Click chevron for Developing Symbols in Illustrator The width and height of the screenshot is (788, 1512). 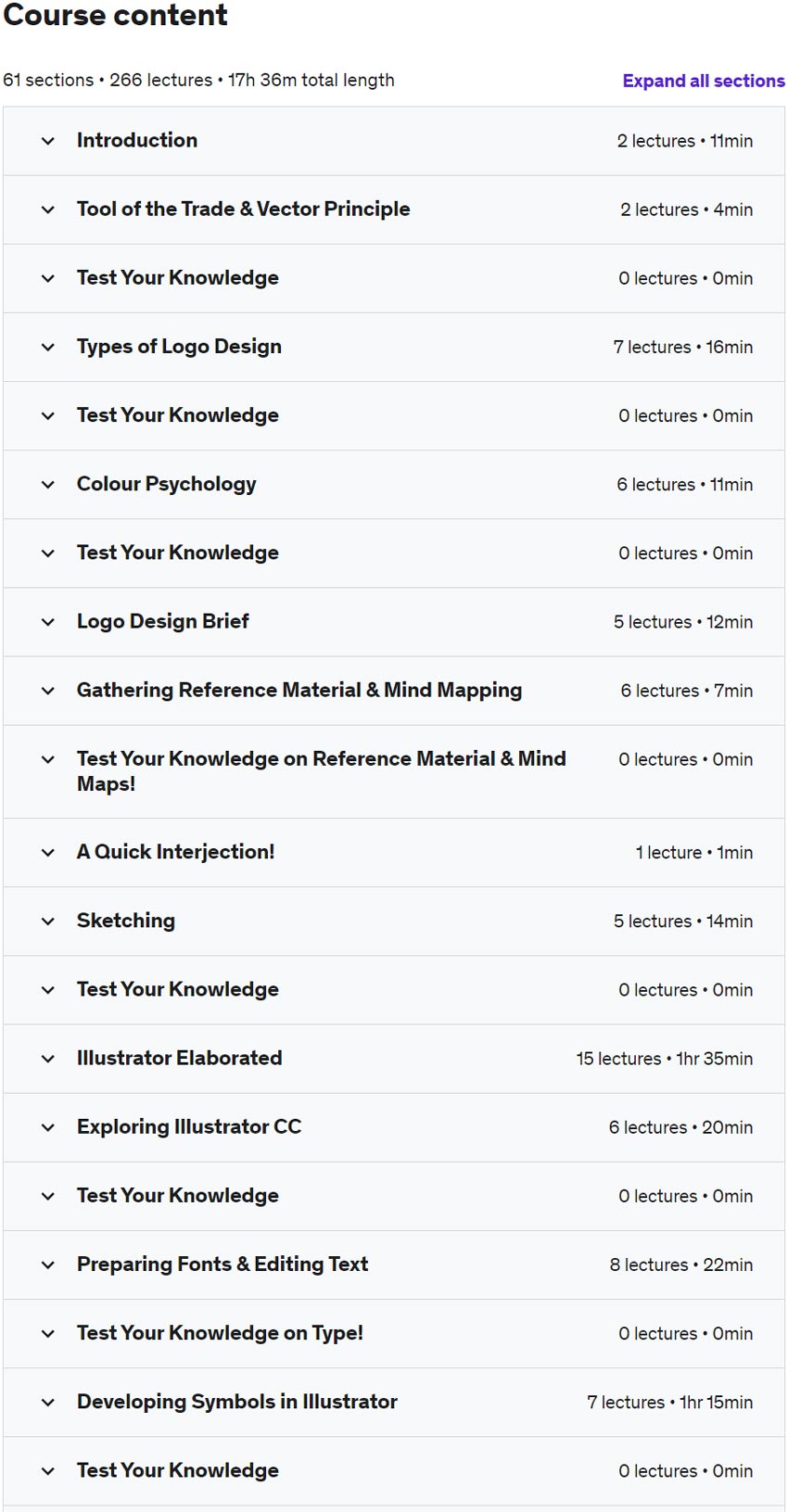[x=48, y=1402]
